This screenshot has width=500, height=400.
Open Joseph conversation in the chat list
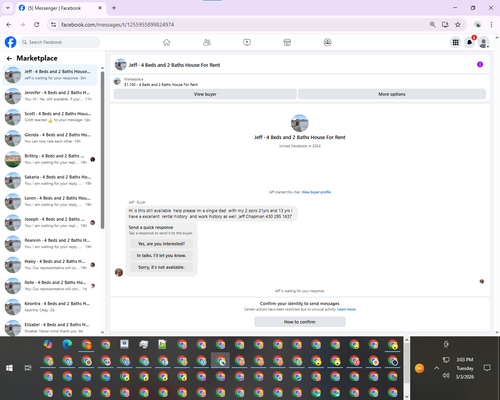tap(50, 222)
